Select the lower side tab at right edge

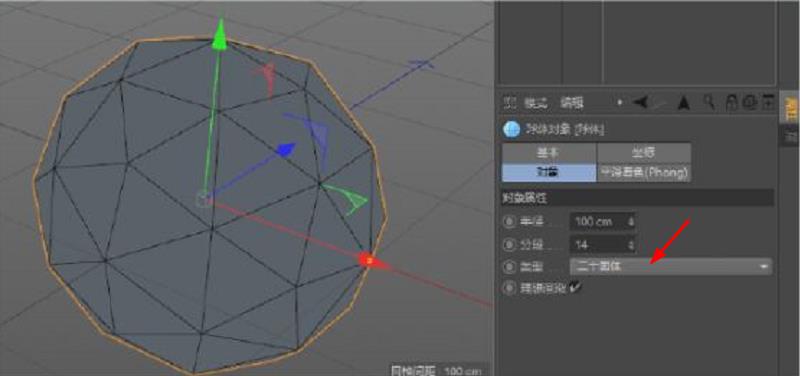tap(789, 136)
